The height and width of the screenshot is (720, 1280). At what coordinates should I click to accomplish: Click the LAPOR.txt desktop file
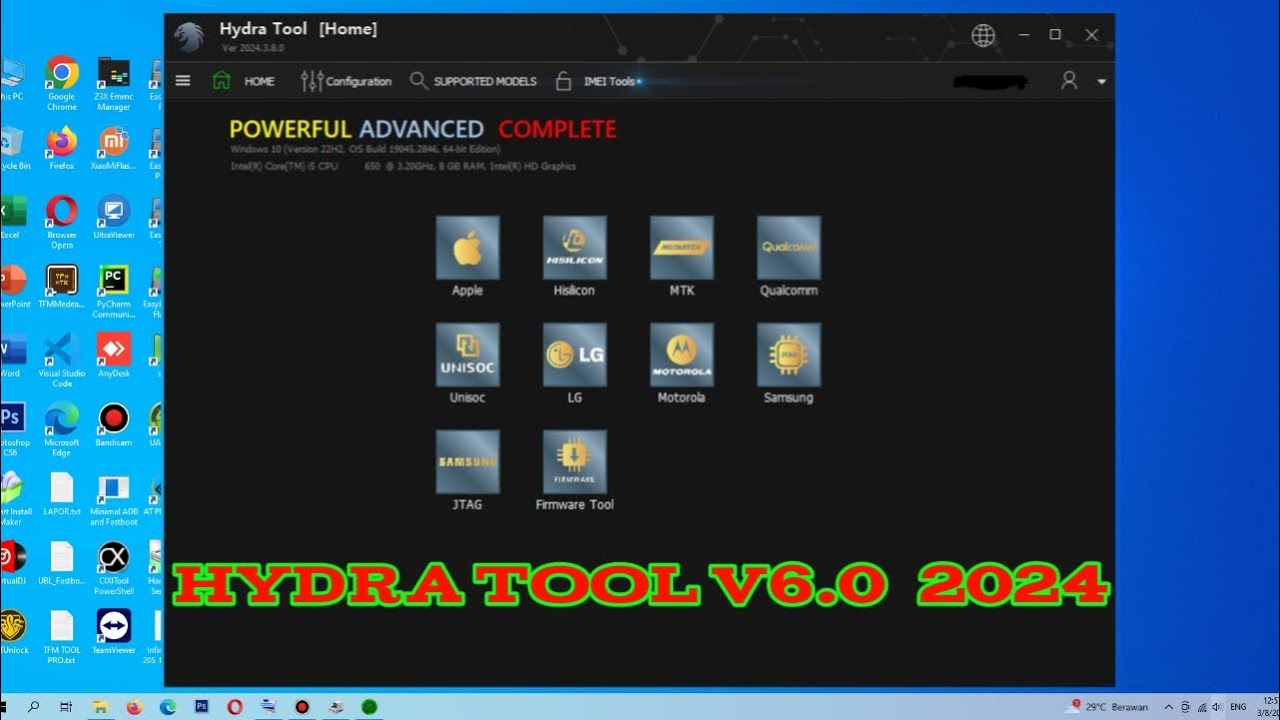pyautogui.click(x=62, y=493)
